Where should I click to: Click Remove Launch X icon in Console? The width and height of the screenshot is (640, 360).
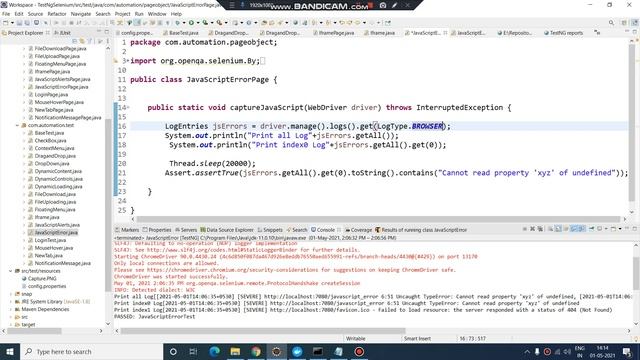[532, 229]
